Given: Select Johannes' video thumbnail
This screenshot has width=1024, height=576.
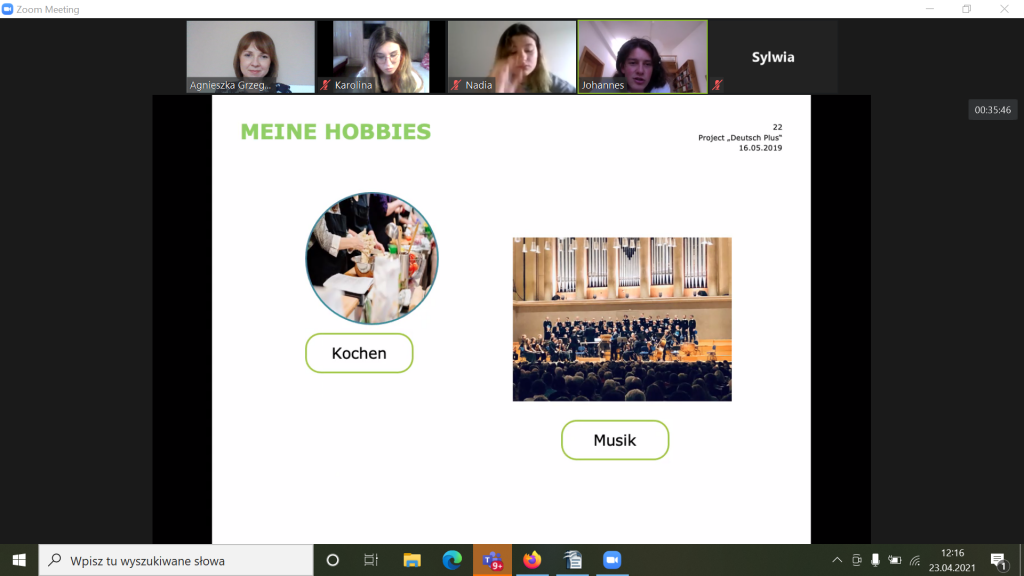Looking at the screenshot, I should coord(643,57).
